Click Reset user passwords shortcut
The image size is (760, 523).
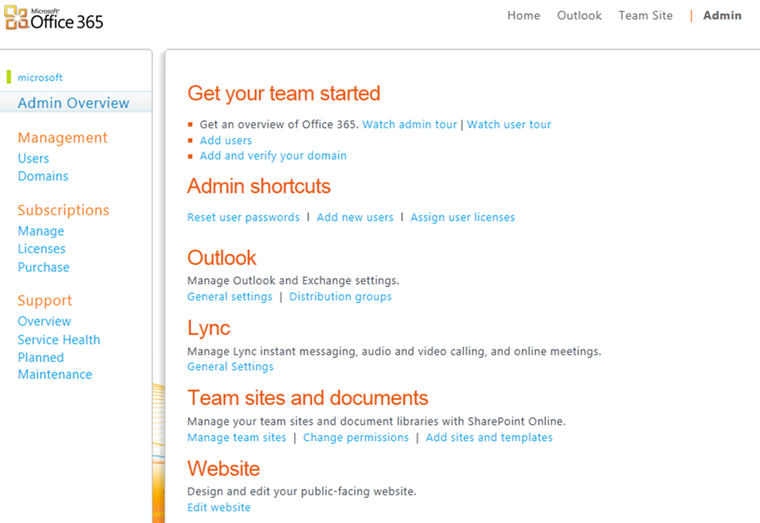[x=243, y=217]
